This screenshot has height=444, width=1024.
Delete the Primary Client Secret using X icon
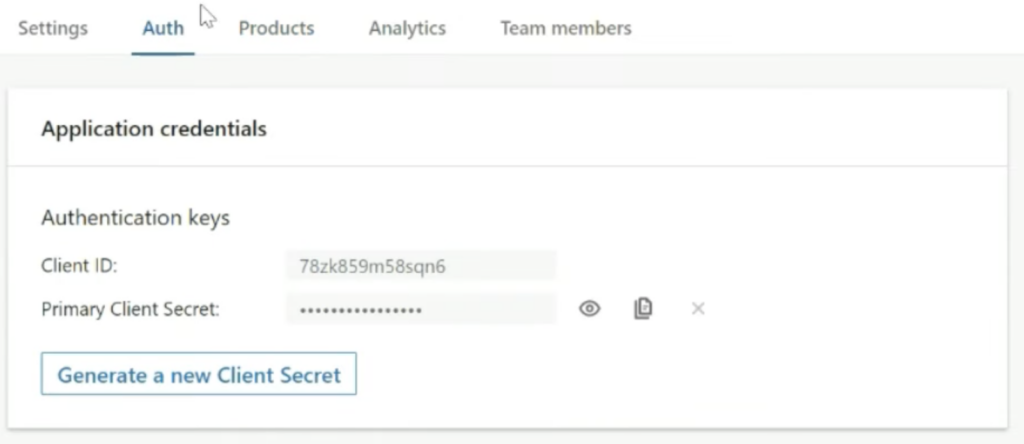[698, 309]
